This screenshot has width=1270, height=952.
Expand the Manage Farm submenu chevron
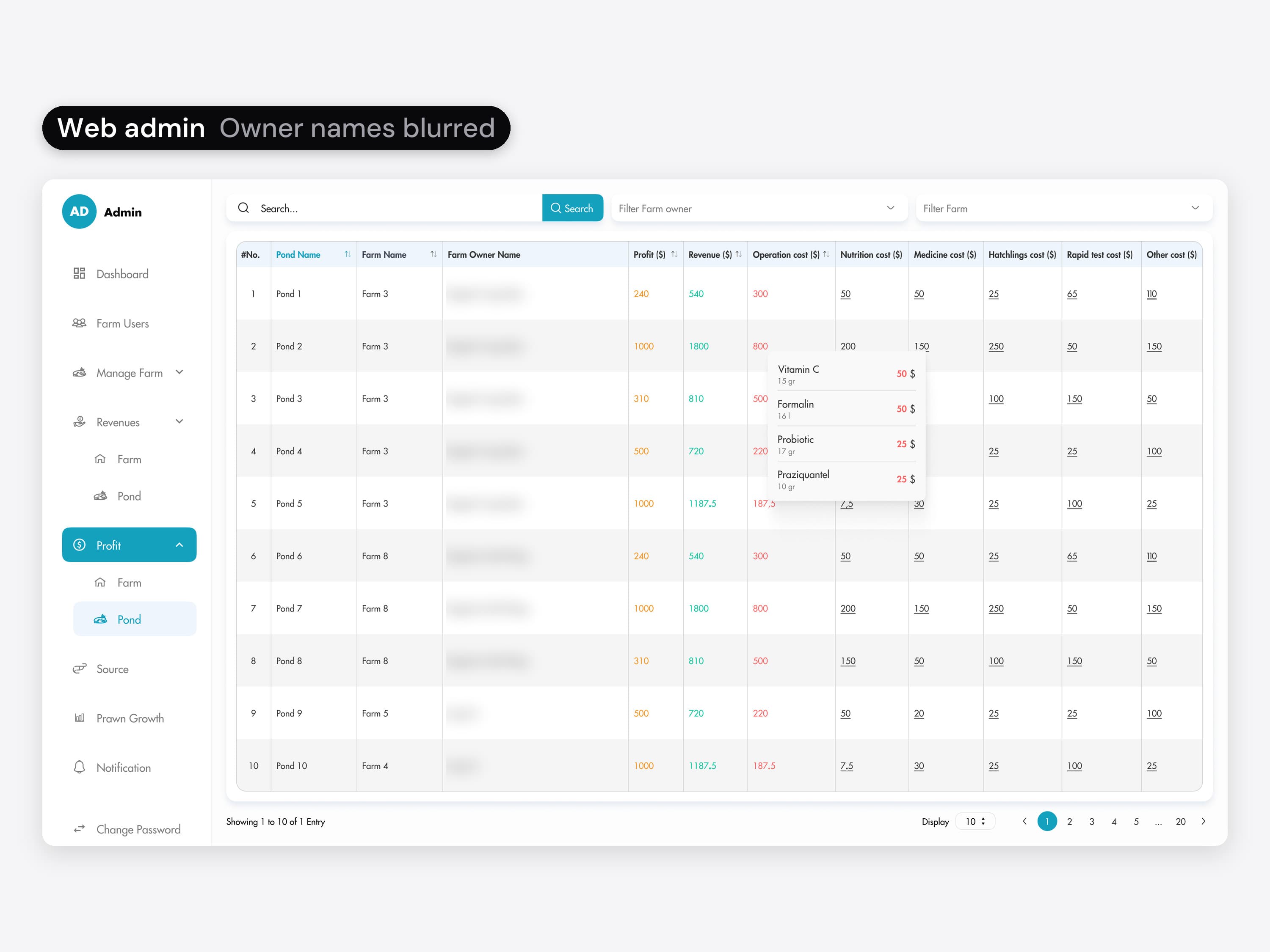(179, 372)
